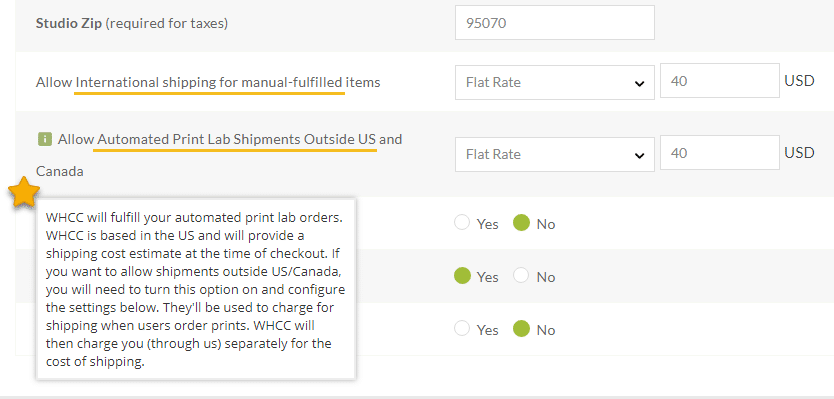Click the International shipping rate amount field
The image size is (834, 399).
pos(720,81)
